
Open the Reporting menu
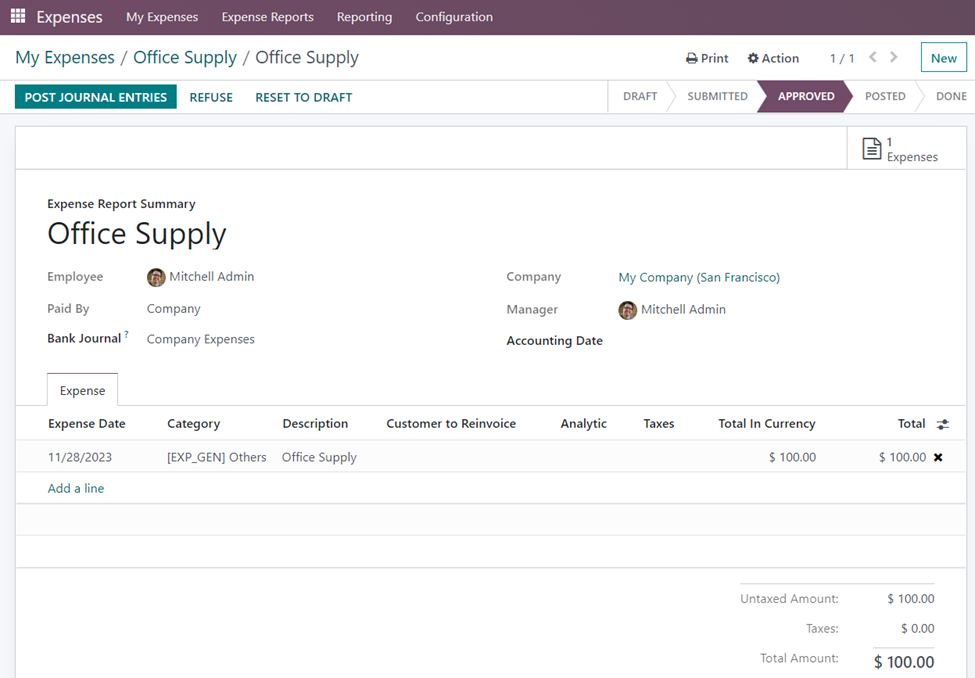pyautogui.click(x=364, y=17)
